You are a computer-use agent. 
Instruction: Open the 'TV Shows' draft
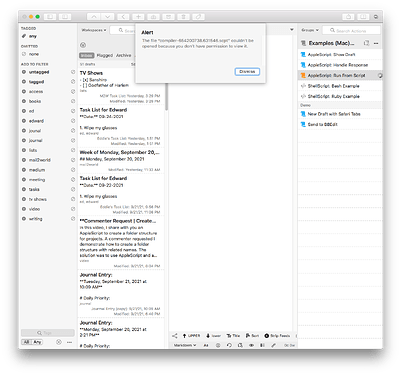pos(121,87)
